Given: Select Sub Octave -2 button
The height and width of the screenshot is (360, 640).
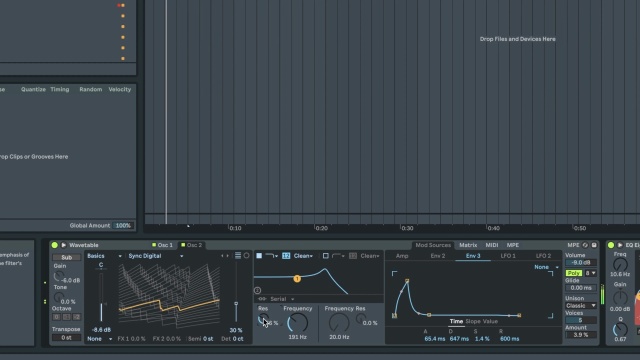Looking at the screenshot, I should 76,317.
